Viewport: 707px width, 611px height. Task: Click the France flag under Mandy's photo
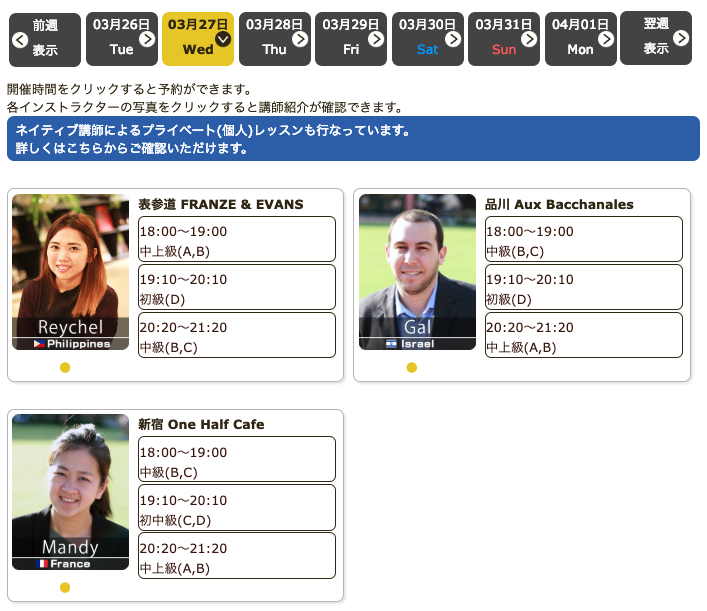pos(43,564)
